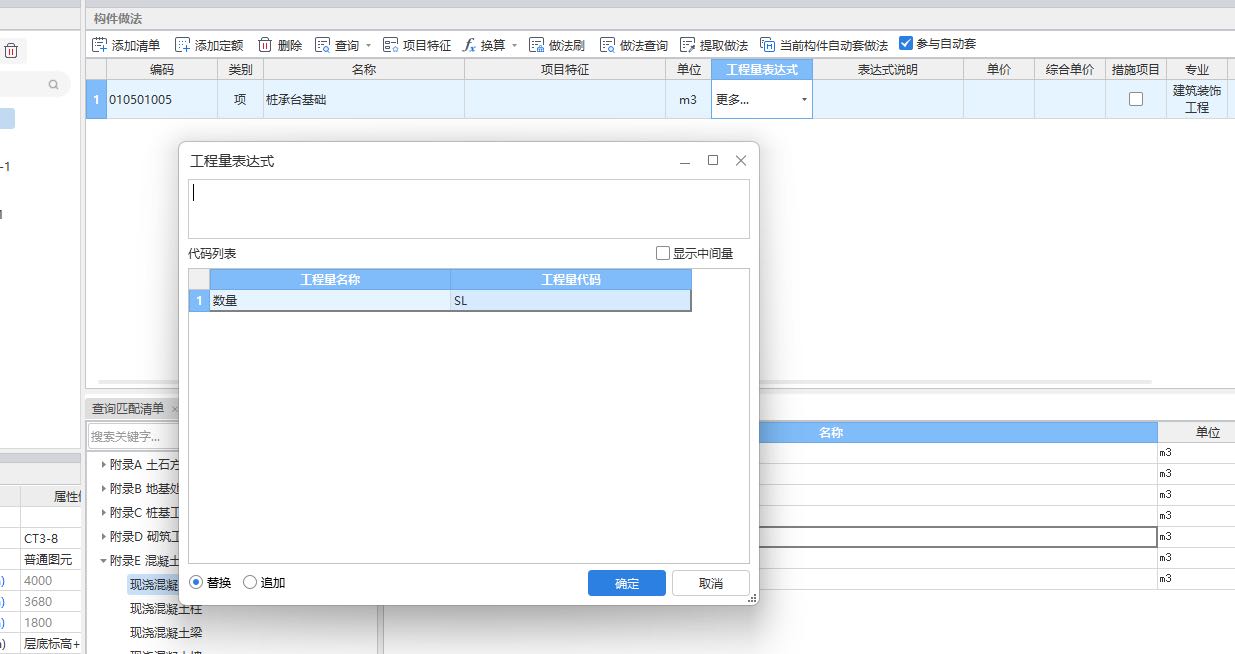Click row number 1 in 构件做法 table
The height and width of the screenshot is (654, 1235).
pos(96,100)
